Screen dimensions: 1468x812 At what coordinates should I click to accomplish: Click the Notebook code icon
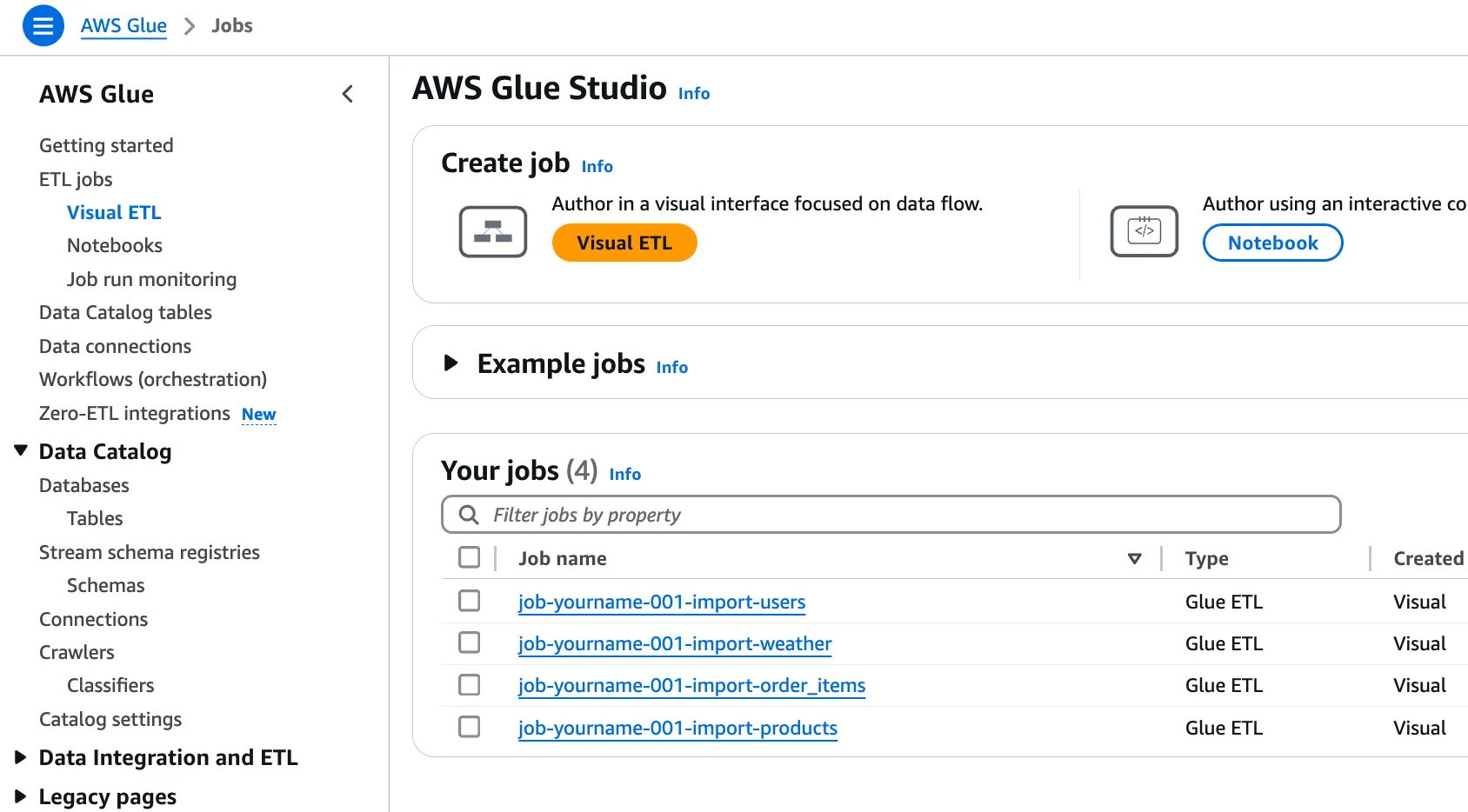(1144, 231)
